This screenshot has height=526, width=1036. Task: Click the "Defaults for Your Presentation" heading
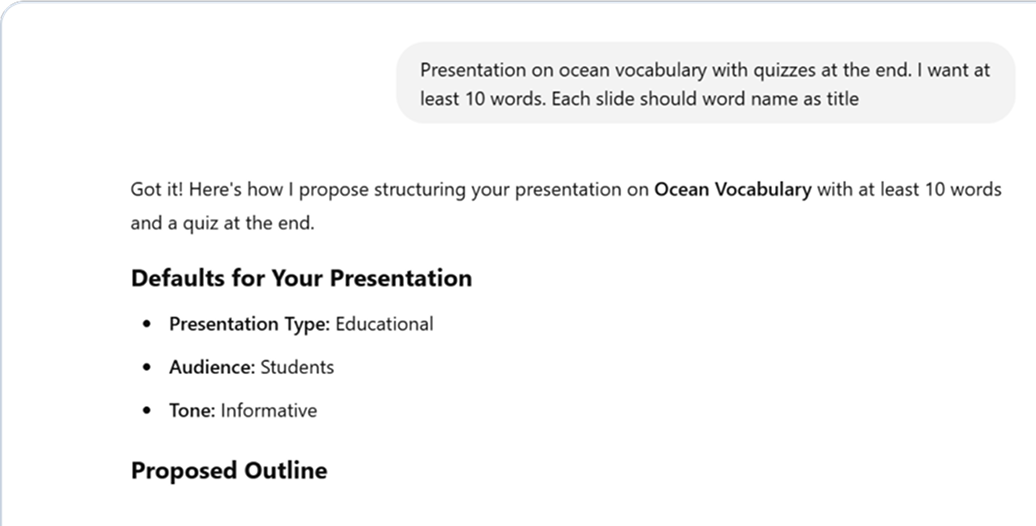coord(301,278)
